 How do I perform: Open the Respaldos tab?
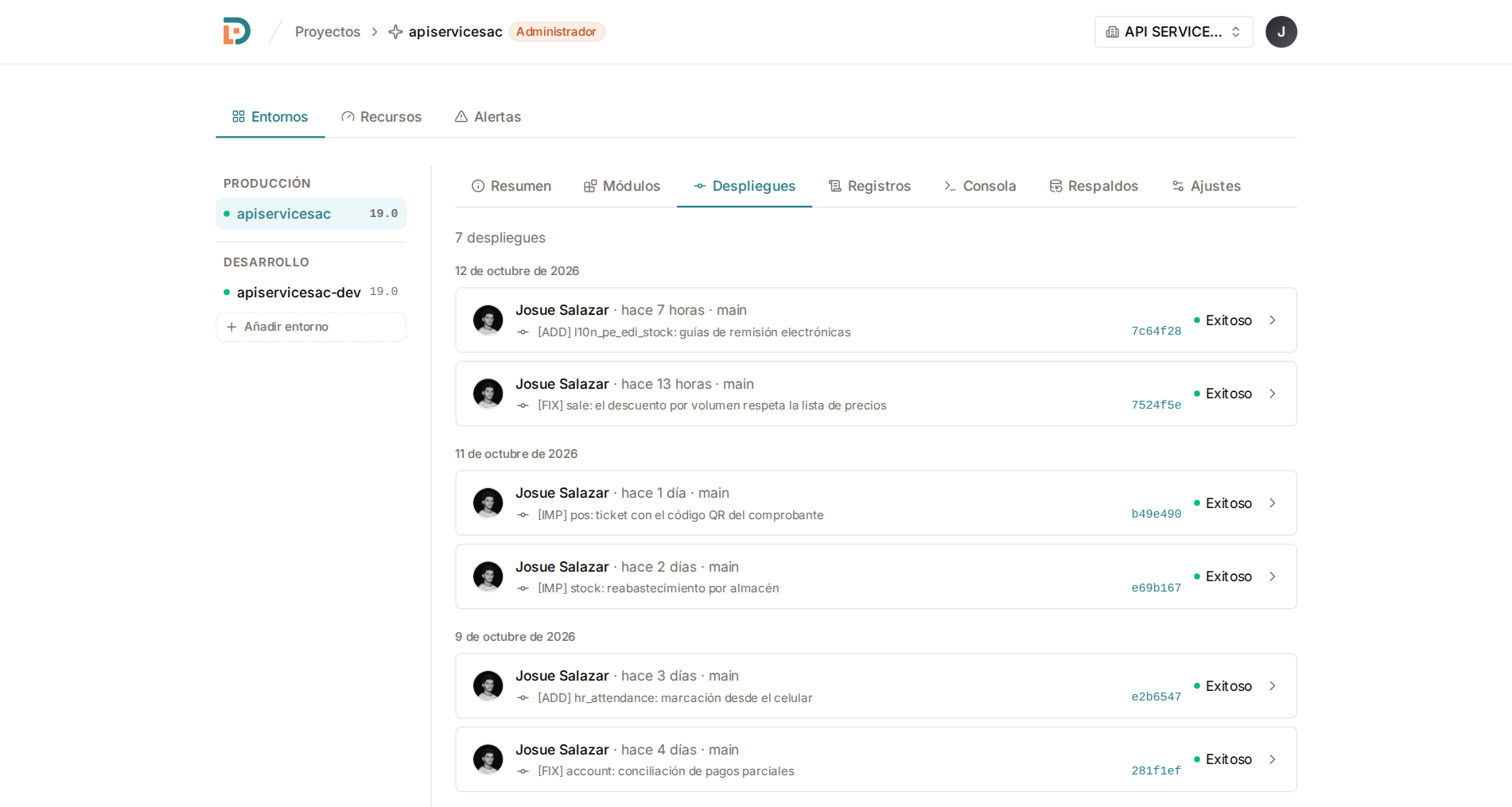(x=1094, y=186)
